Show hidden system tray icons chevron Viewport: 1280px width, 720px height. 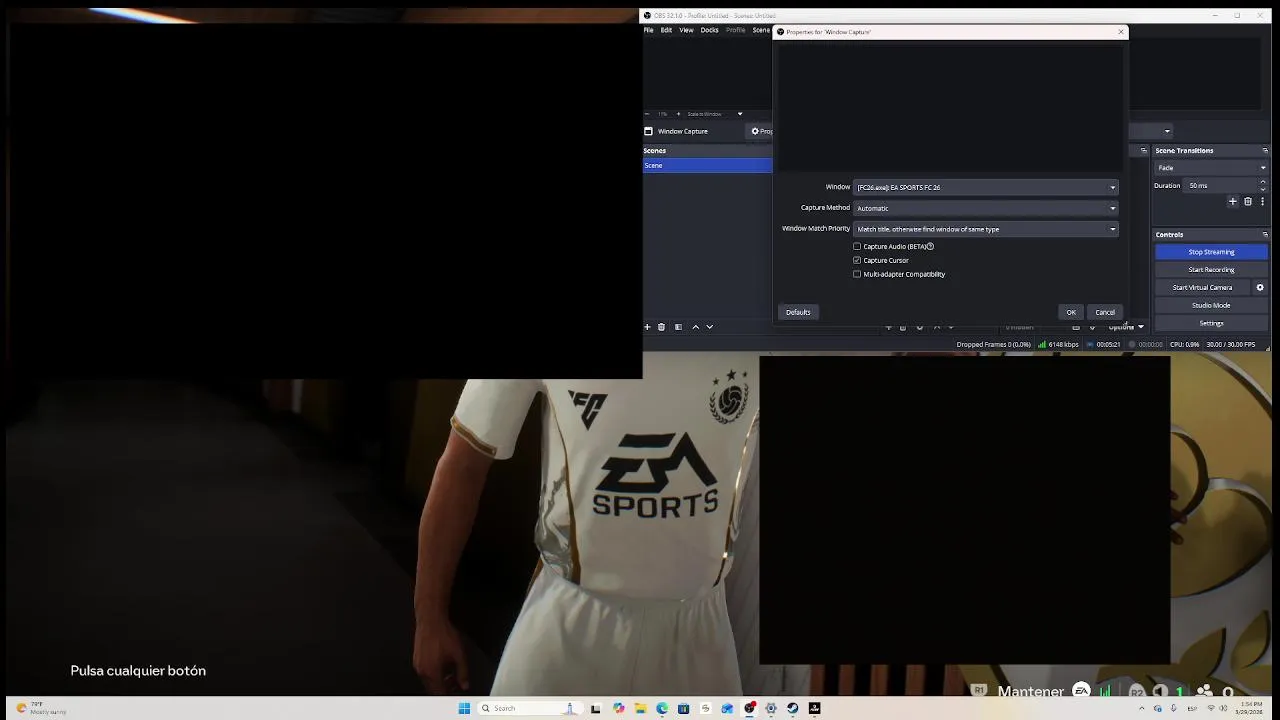tap(1142, 708)
